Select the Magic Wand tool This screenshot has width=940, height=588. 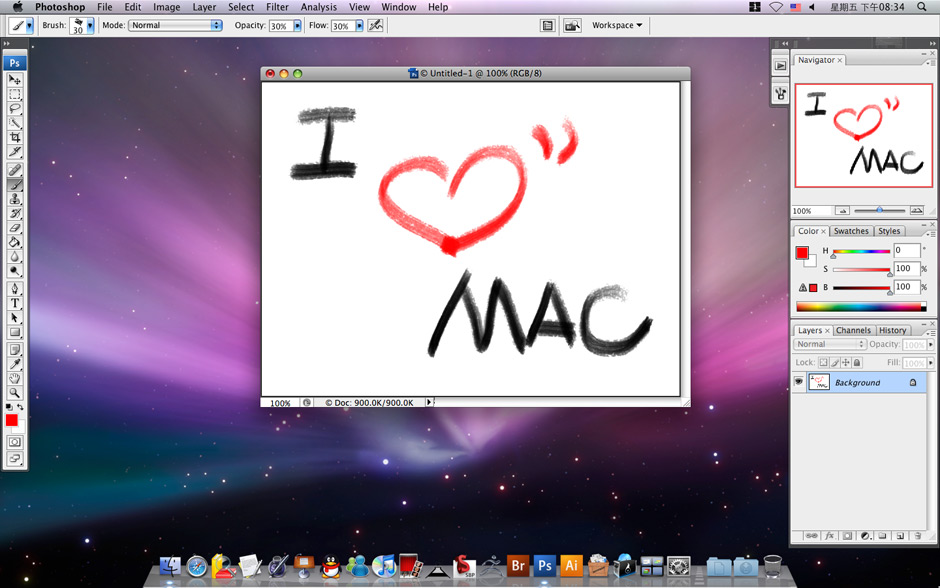click(x=14, y=123)
